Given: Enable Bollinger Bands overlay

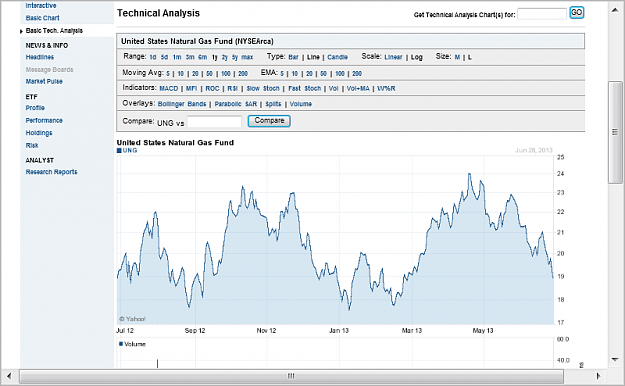Looking at the screenshot, I should (x=182, y=104).
